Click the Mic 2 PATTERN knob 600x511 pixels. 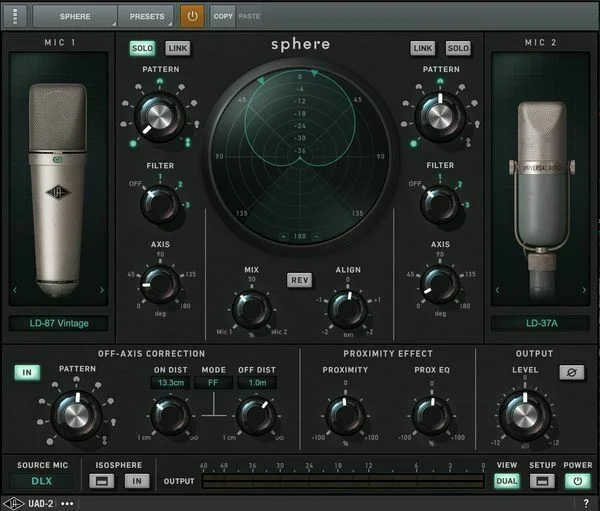[x=440, y=116]
